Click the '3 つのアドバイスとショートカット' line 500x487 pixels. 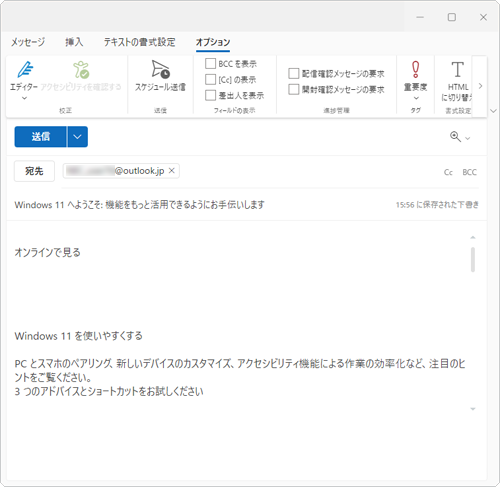[109, 391]
